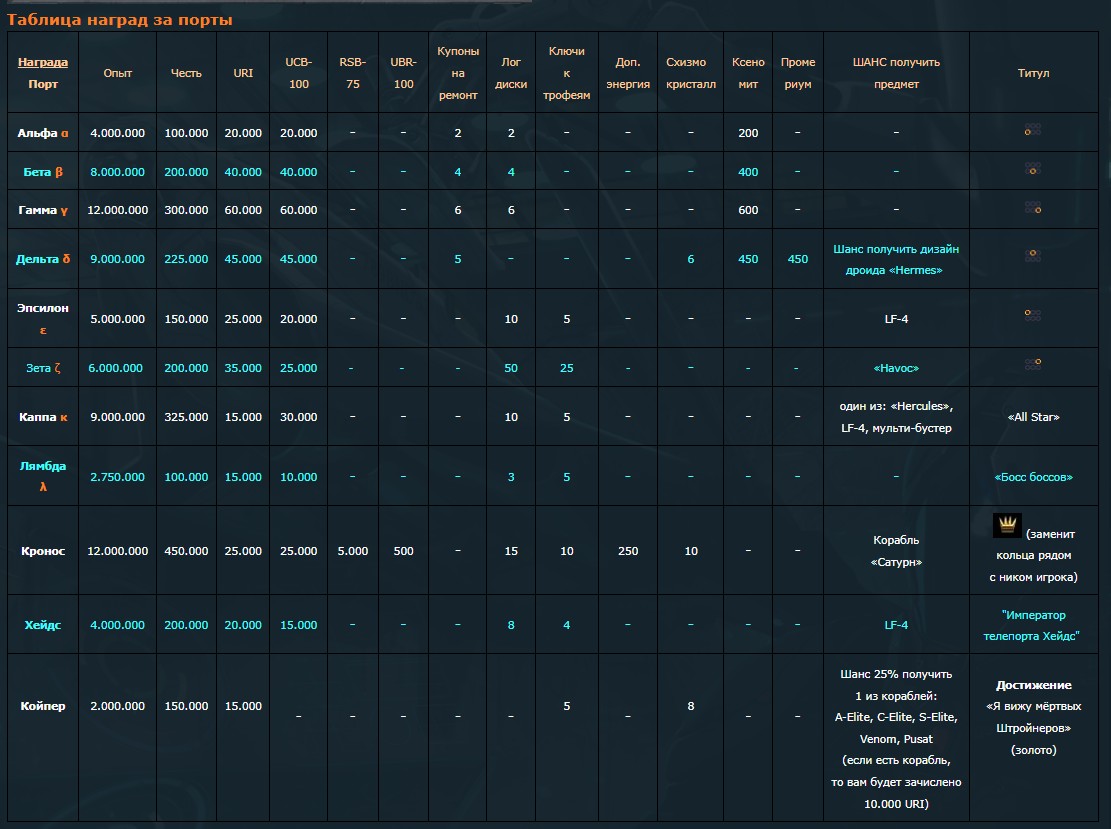Click the «Havoc» item in the Зета row
Image resolution: width=1111 pixels, height=829 pixels.
(896, 368)
